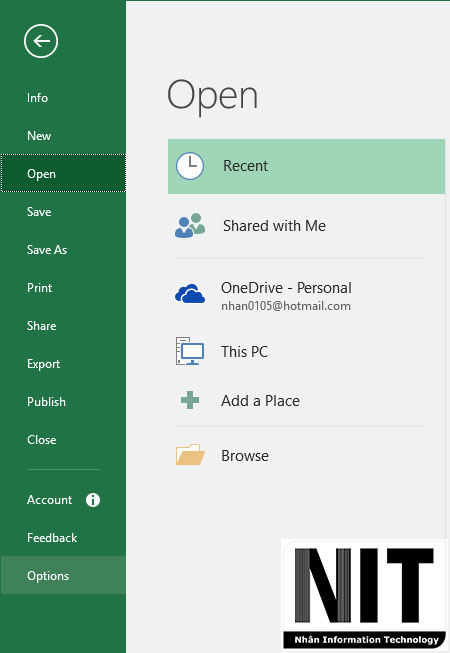Click the OneDrive cloud icon
Screen dimensions: 450x653
tap(190, 293)
